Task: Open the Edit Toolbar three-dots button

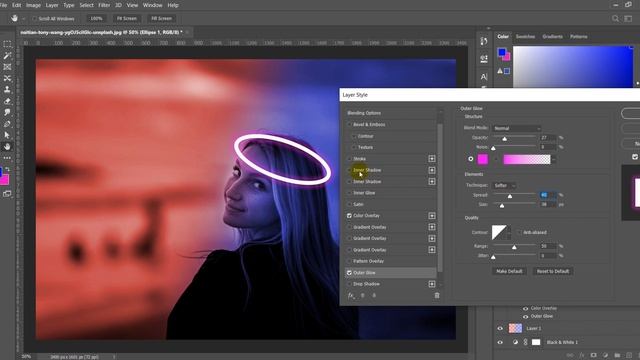Action: click(x=7, y=158)
